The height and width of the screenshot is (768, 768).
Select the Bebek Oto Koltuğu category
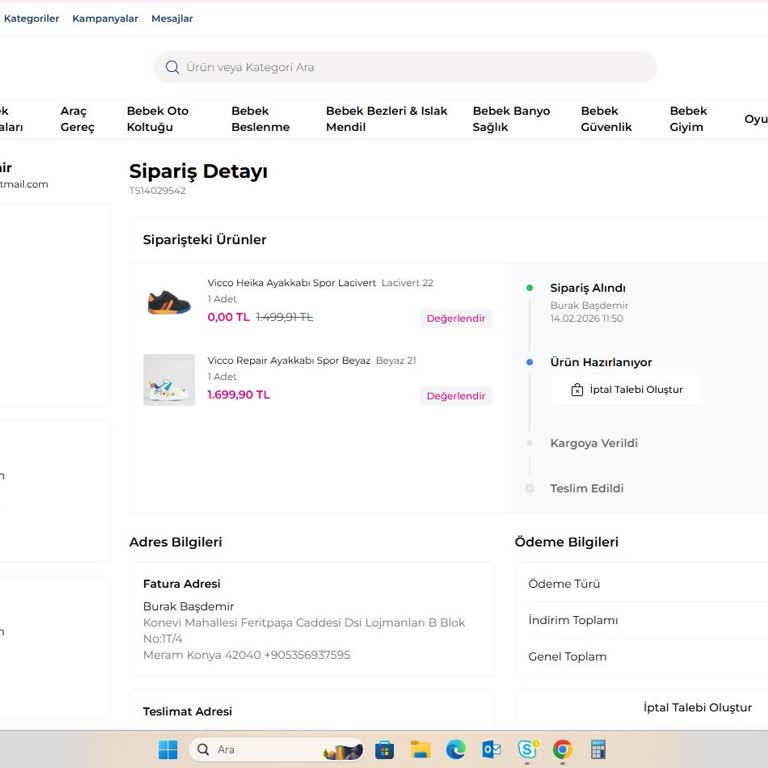(x=157, y=119)
